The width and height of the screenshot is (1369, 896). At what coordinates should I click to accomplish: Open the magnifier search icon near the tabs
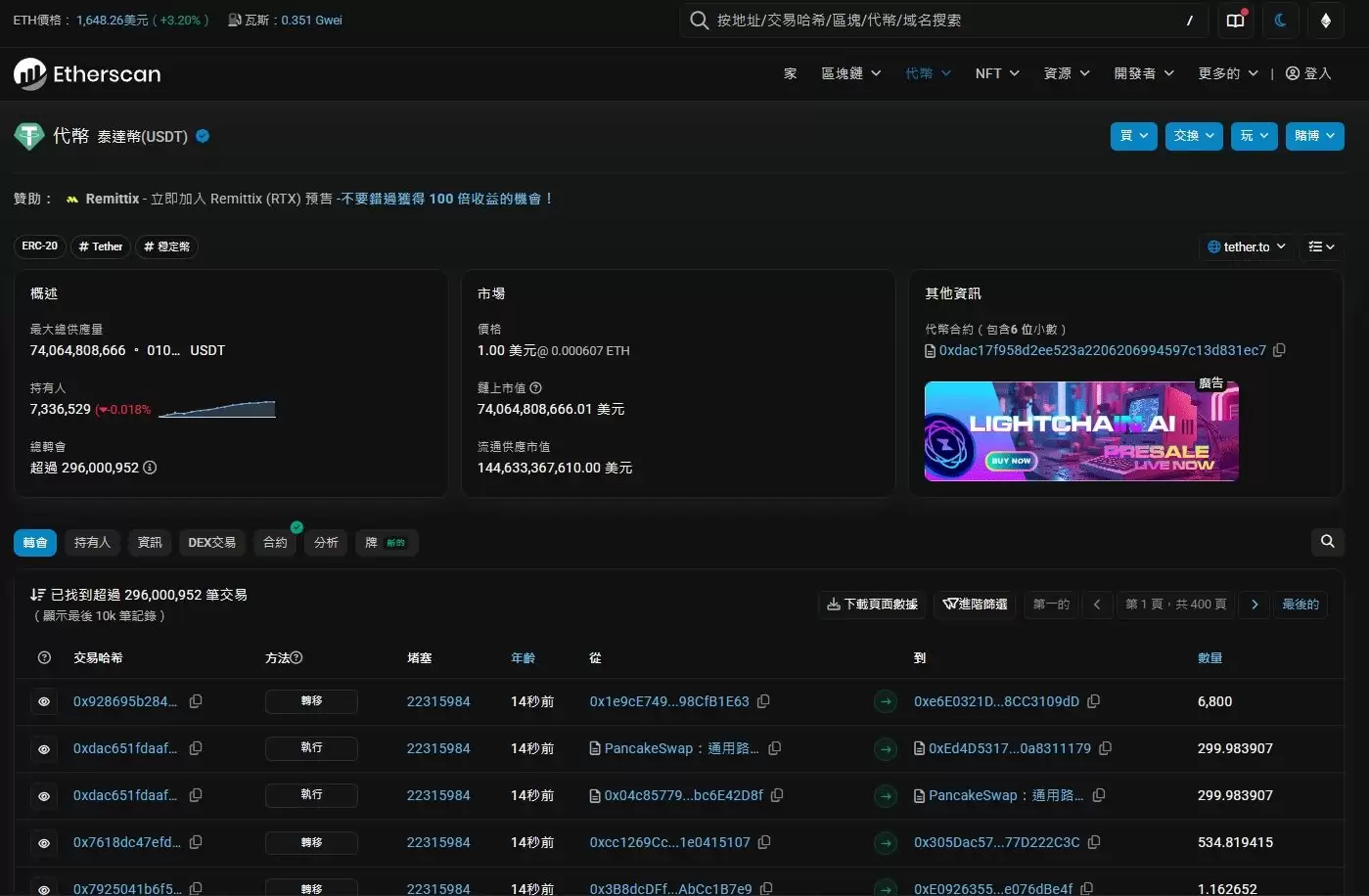(1327, 541)
